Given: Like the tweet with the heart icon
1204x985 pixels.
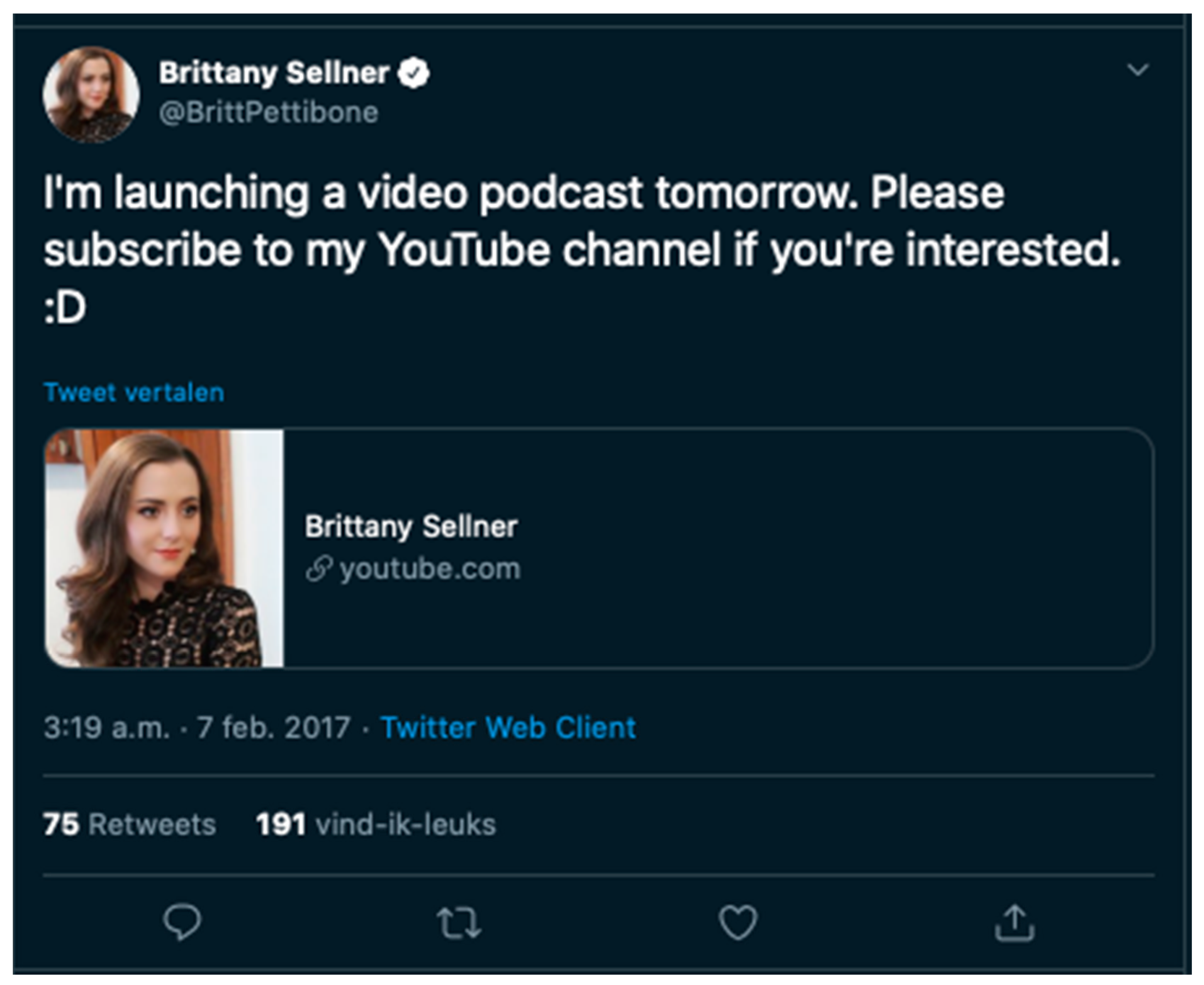Looking at the screenshot, I should click(x=738, y=923).
